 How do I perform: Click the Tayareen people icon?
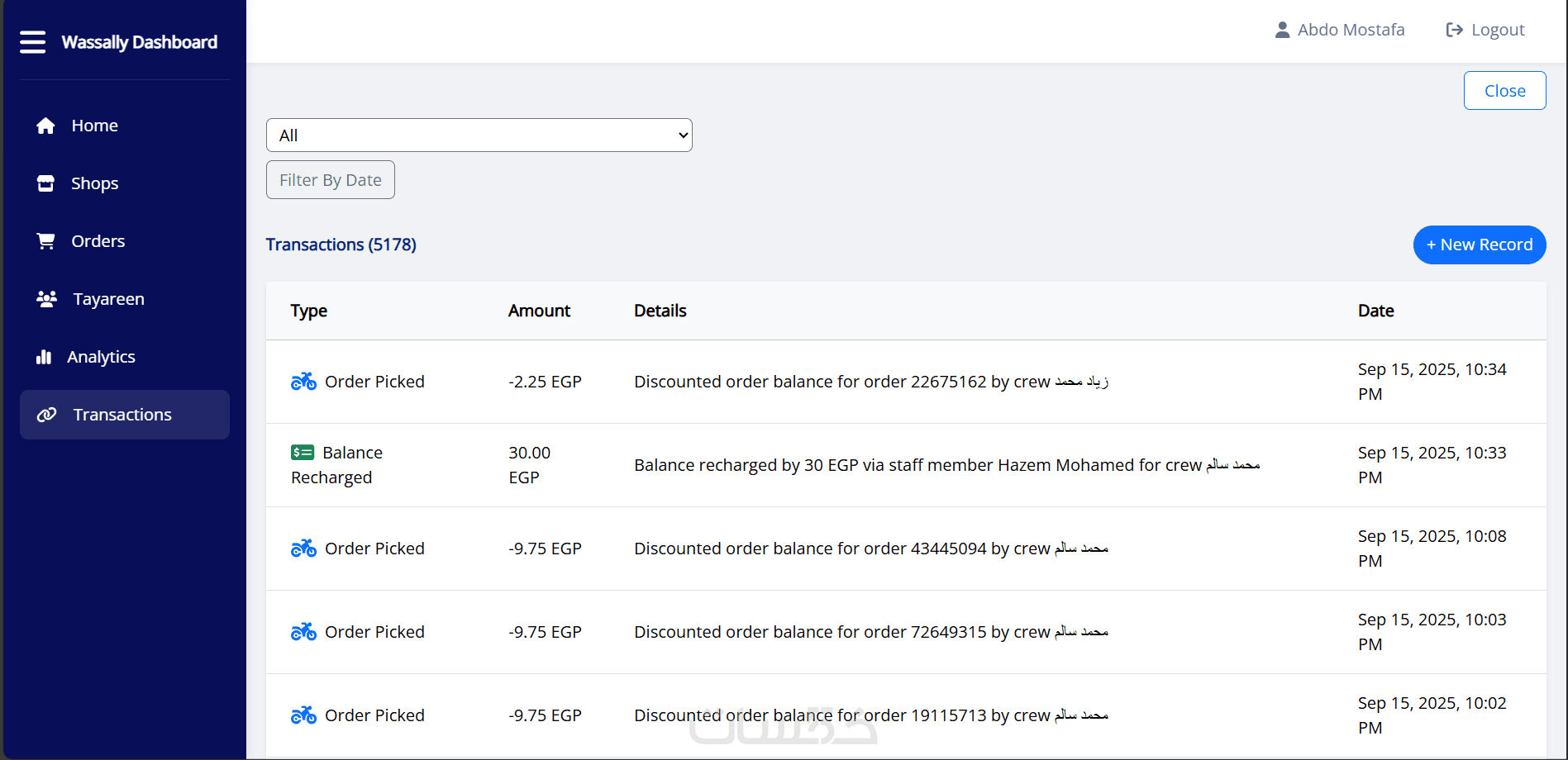46,299
